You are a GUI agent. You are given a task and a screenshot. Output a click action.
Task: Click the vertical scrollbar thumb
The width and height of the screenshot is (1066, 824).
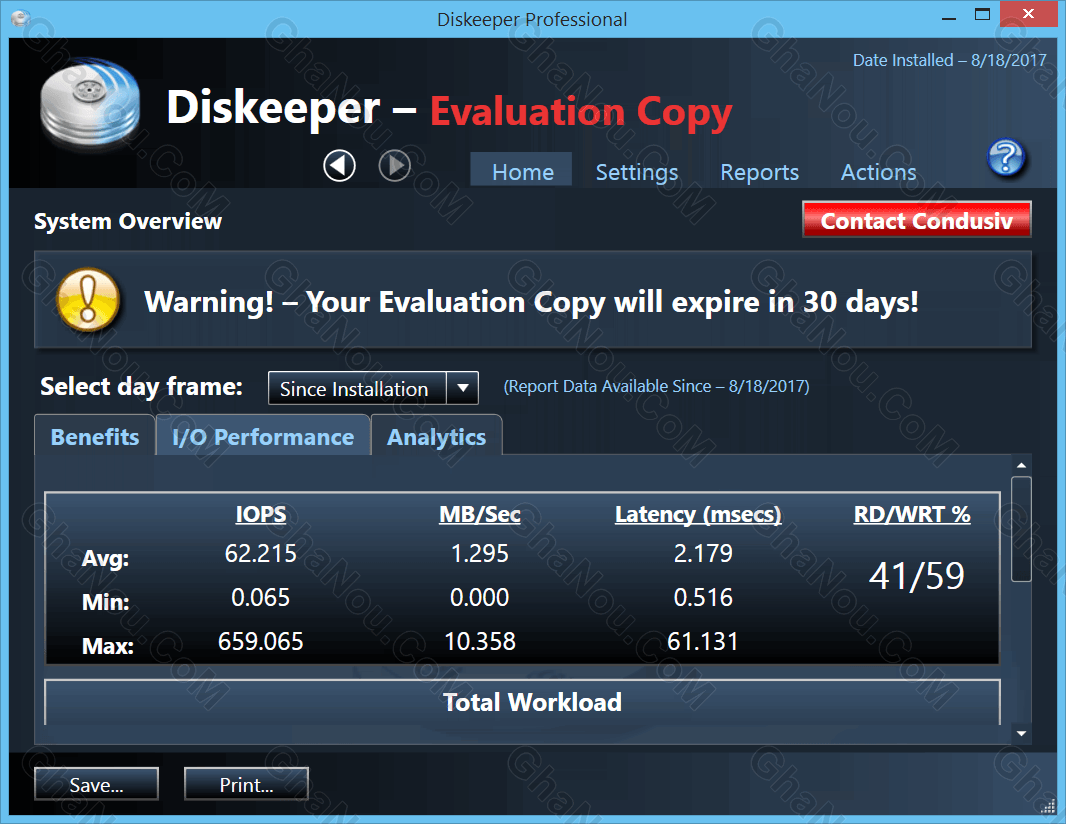(1021, 529)
